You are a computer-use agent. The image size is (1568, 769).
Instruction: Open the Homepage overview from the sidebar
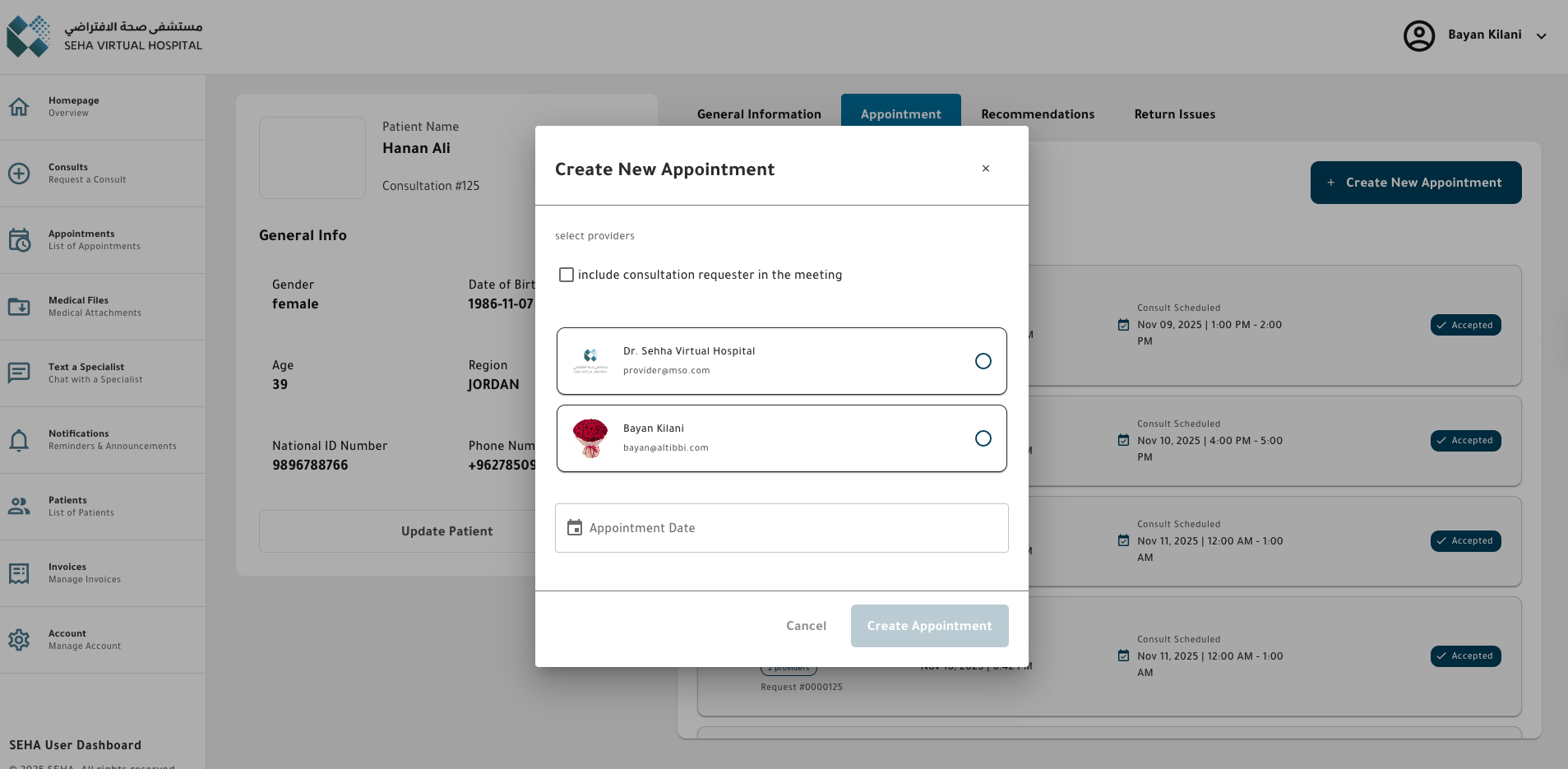pyautogui.click(x=19, y=106)
